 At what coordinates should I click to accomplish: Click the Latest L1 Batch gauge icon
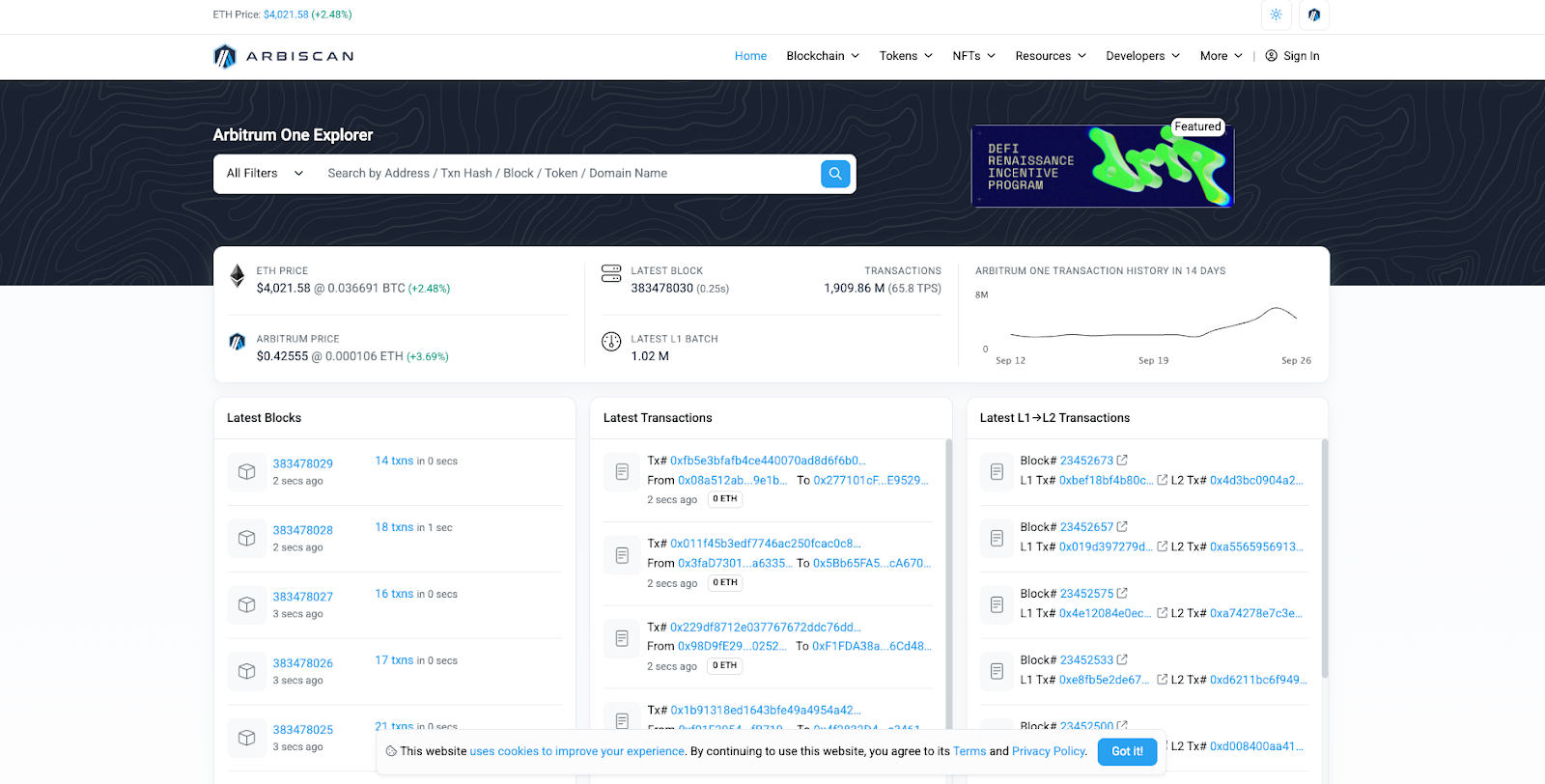611,342
